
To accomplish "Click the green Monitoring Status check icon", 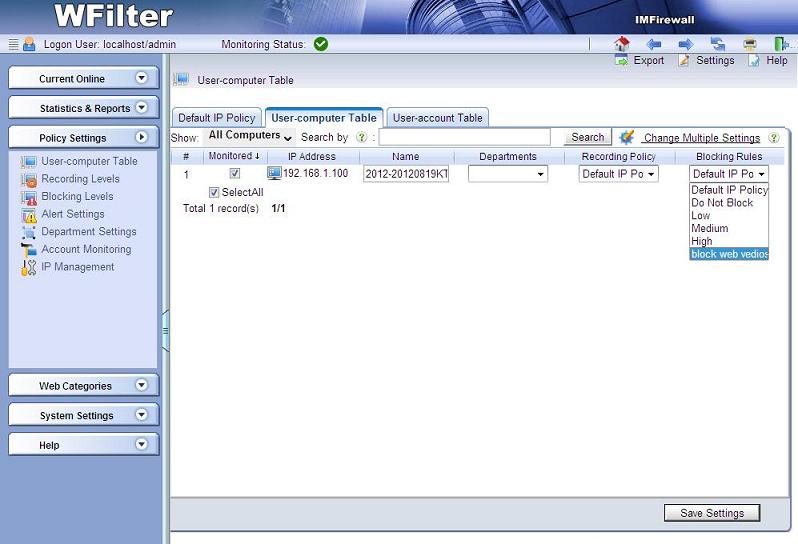I will pyautogui.click(x=321, y=44).
